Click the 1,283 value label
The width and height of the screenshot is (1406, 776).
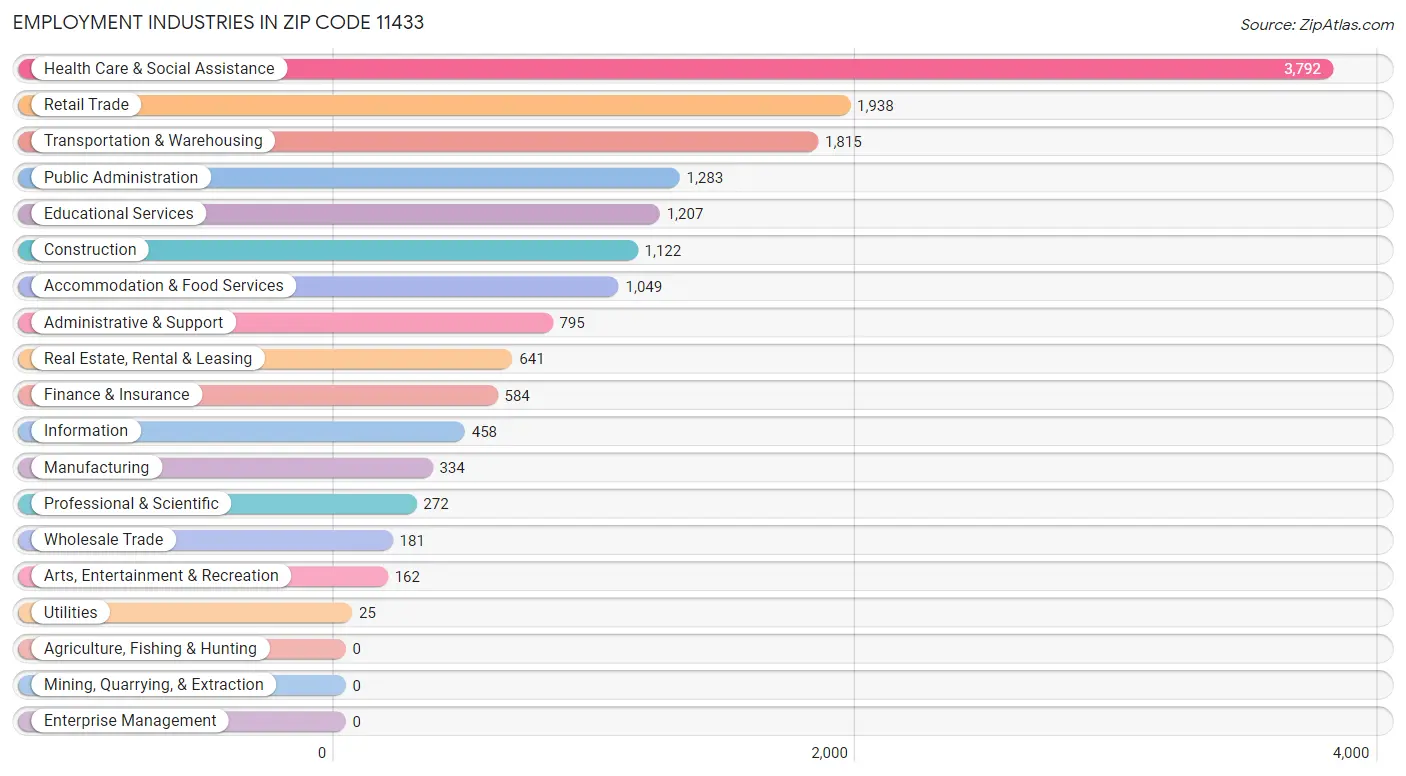[x=704, y=178]
